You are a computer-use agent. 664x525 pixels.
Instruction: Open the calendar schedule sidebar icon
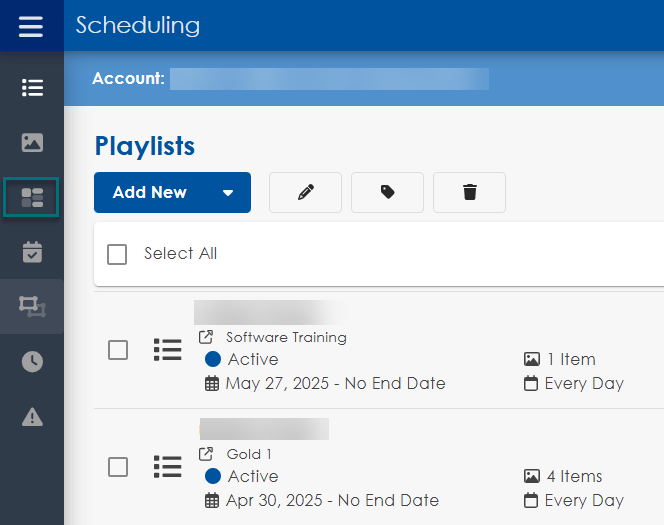pyautogui.click(x=32, y=252)
